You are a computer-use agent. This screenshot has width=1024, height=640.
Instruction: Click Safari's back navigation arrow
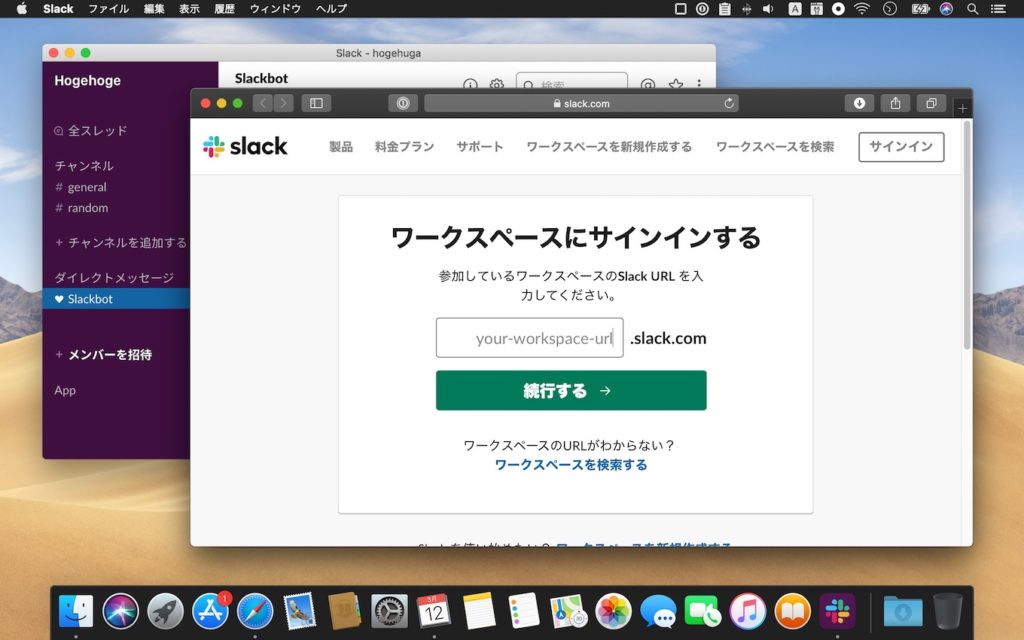point(263,102)
